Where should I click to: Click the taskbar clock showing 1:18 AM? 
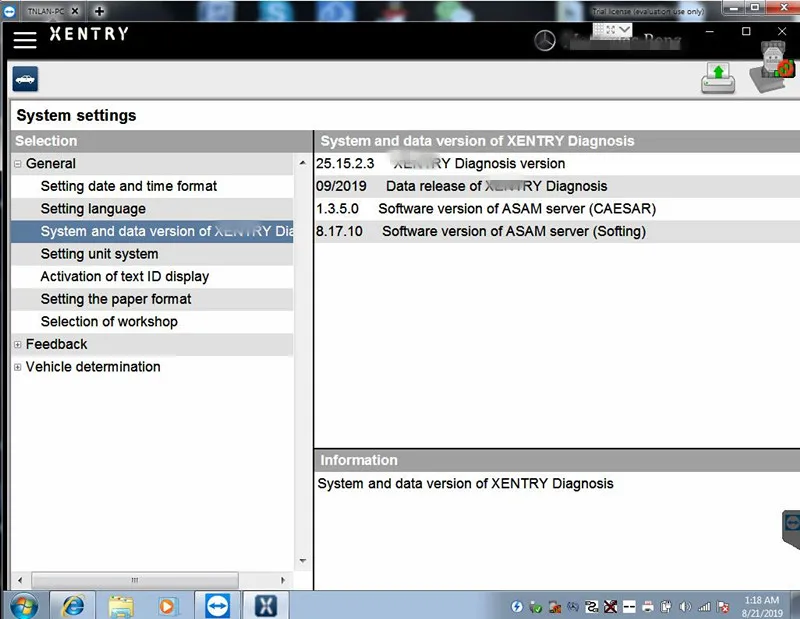tap(762, 606)
